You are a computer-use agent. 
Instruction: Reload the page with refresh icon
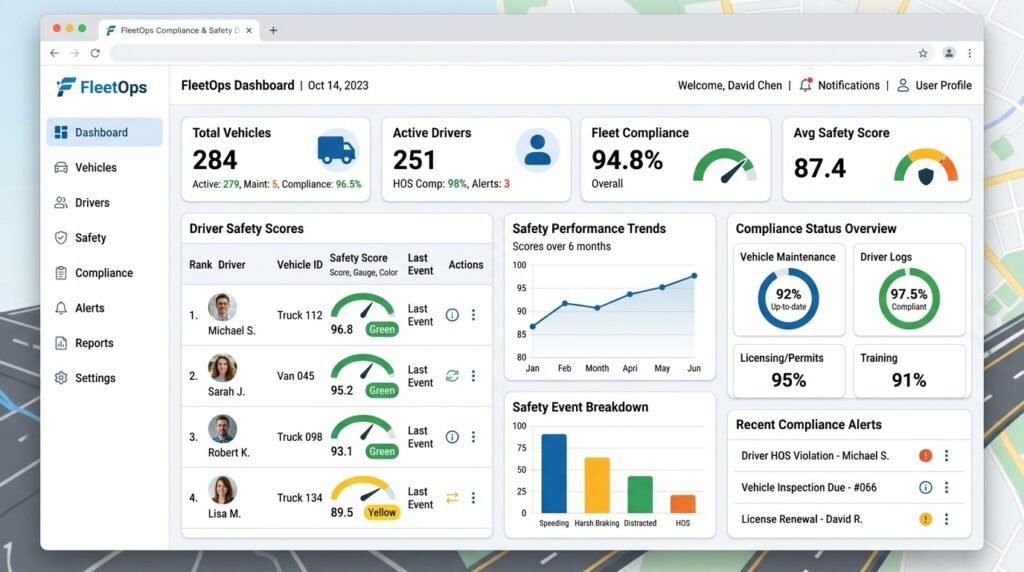tap(95, 53)
